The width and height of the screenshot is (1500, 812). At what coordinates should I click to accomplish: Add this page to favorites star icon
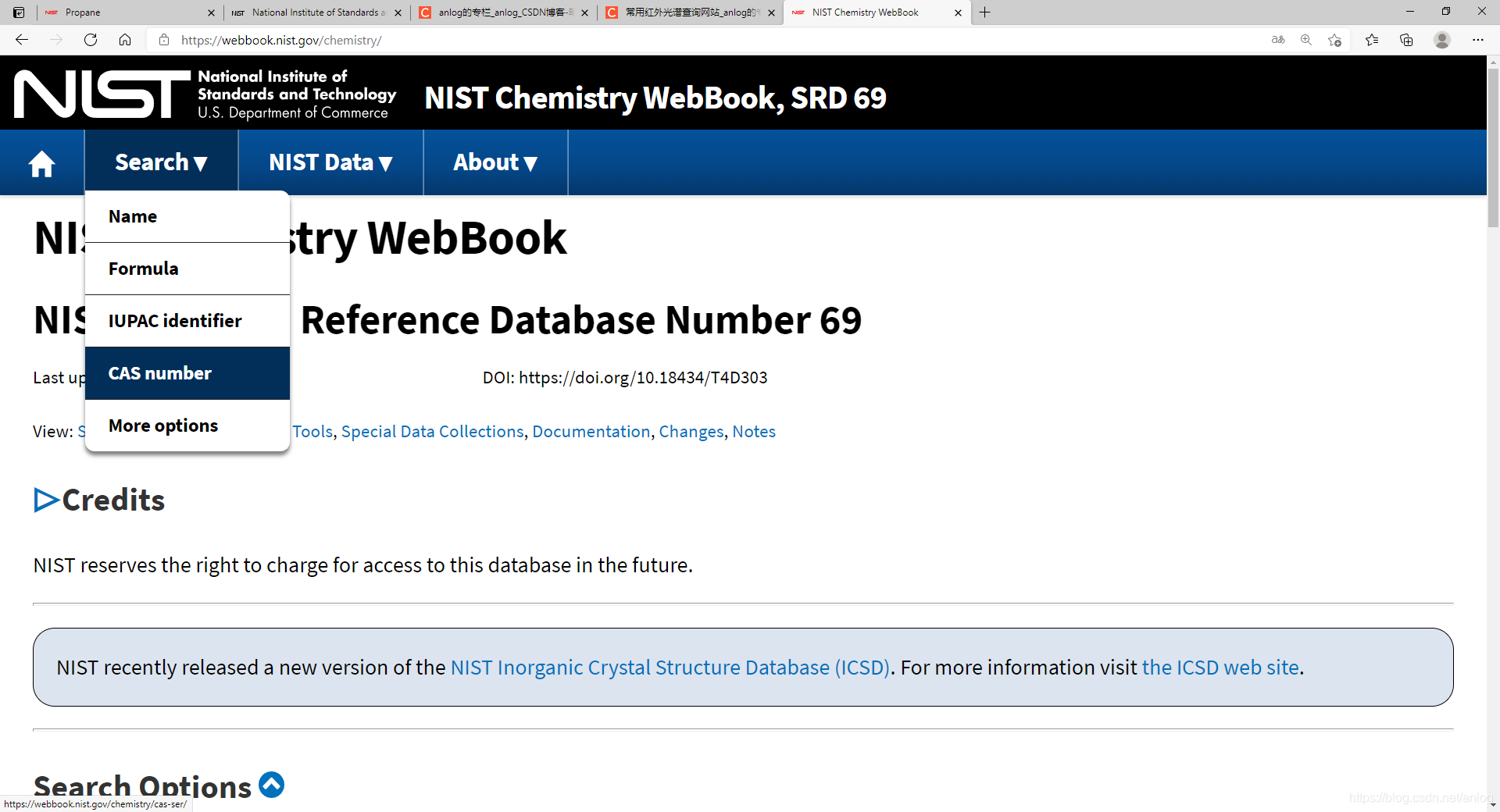[x=1334, y=40]
